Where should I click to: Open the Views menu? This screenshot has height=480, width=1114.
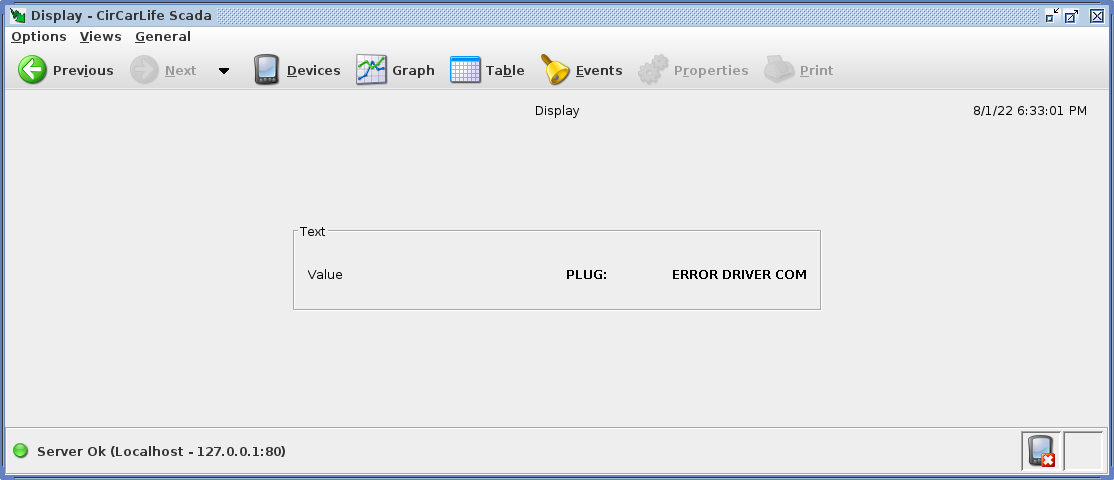coord(100,37)
